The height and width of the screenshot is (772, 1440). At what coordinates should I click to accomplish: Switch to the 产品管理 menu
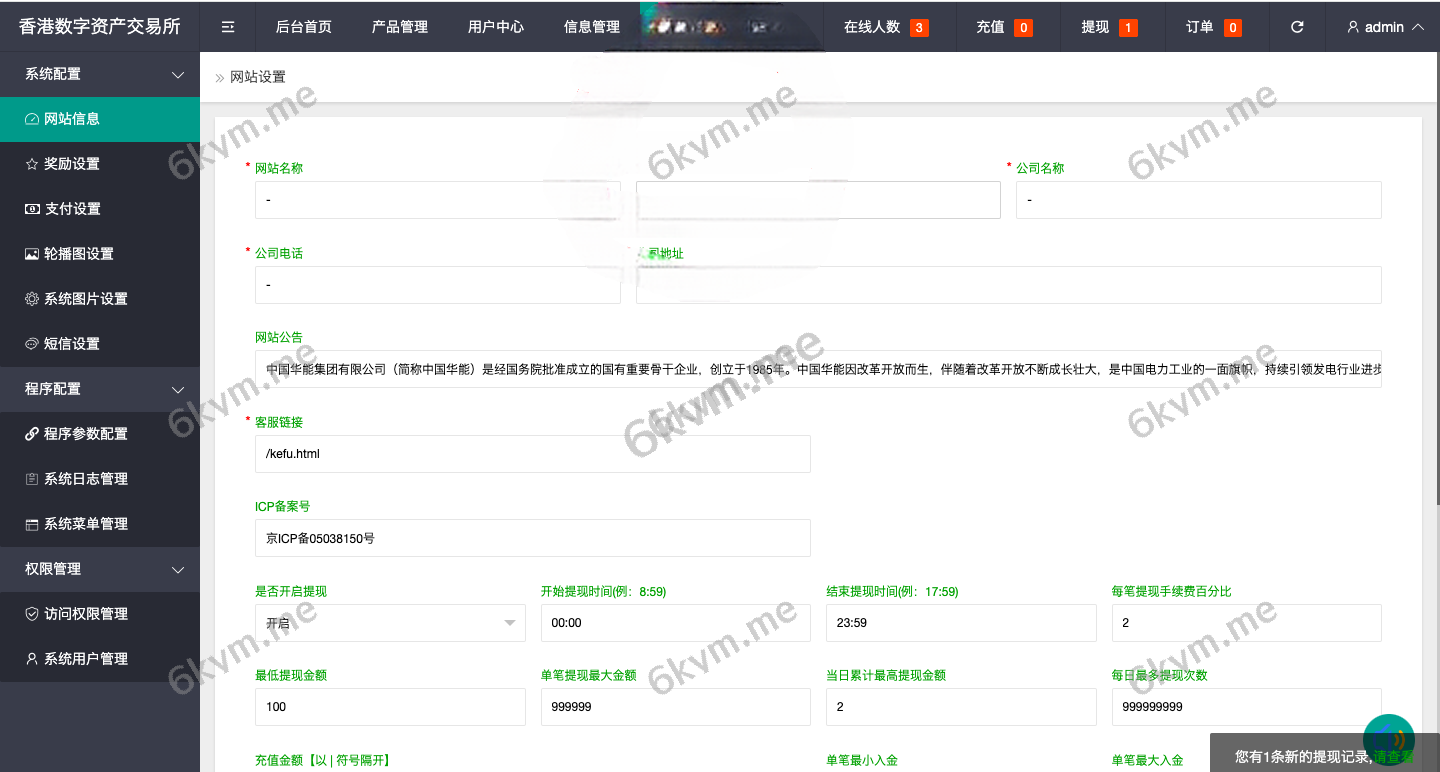click(399, 26)
